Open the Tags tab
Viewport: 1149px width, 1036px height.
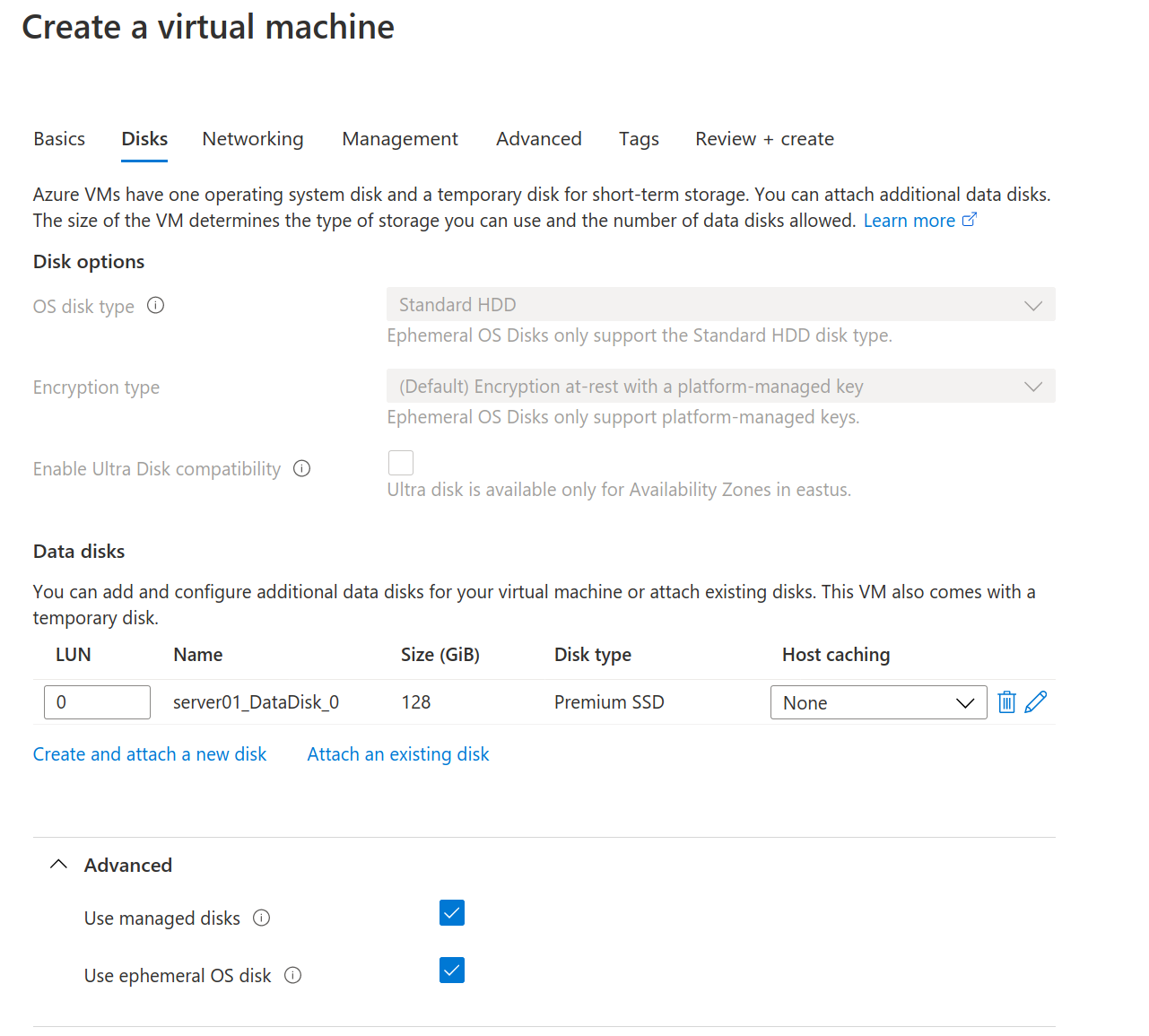(639, 139)
